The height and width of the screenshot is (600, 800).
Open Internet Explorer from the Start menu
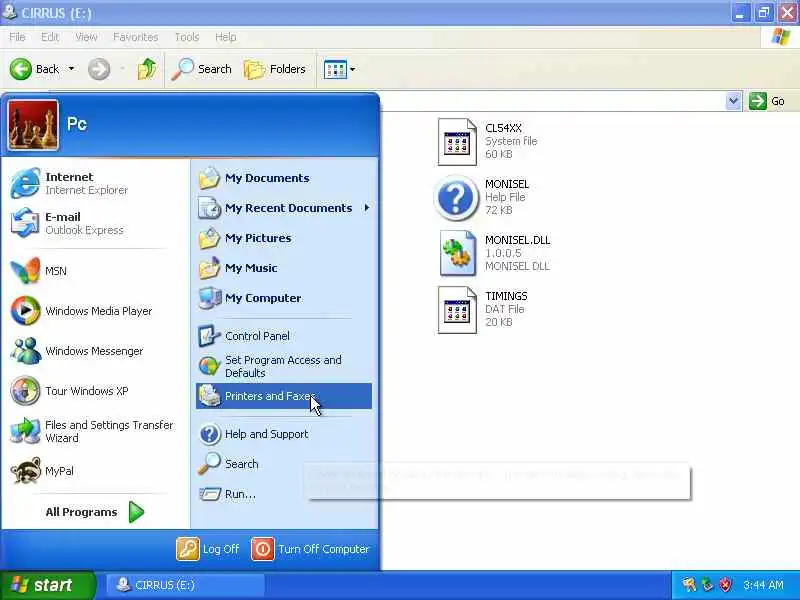pyautogui.click(x=95, y=183)
